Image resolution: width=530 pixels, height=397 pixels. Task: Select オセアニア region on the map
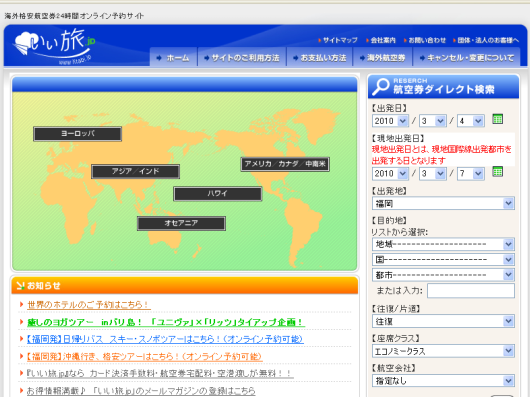tap(181, 223)
